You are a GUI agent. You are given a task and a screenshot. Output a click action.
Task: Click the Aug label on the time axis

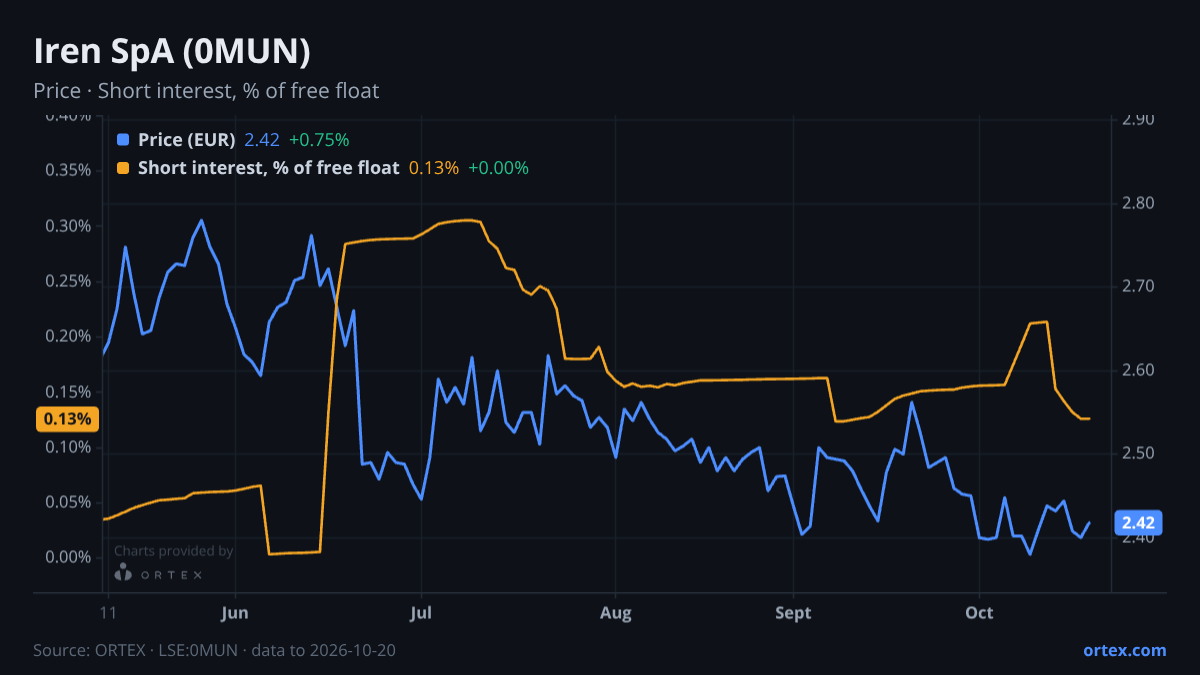(616, 613)
